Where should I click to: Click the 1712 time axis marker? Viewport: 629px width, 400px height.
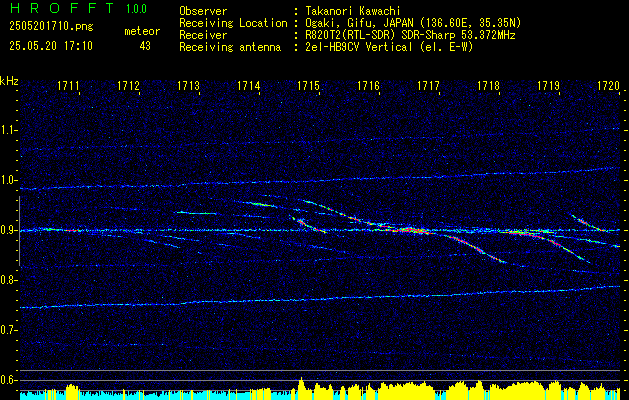click(x=129, y=85)
